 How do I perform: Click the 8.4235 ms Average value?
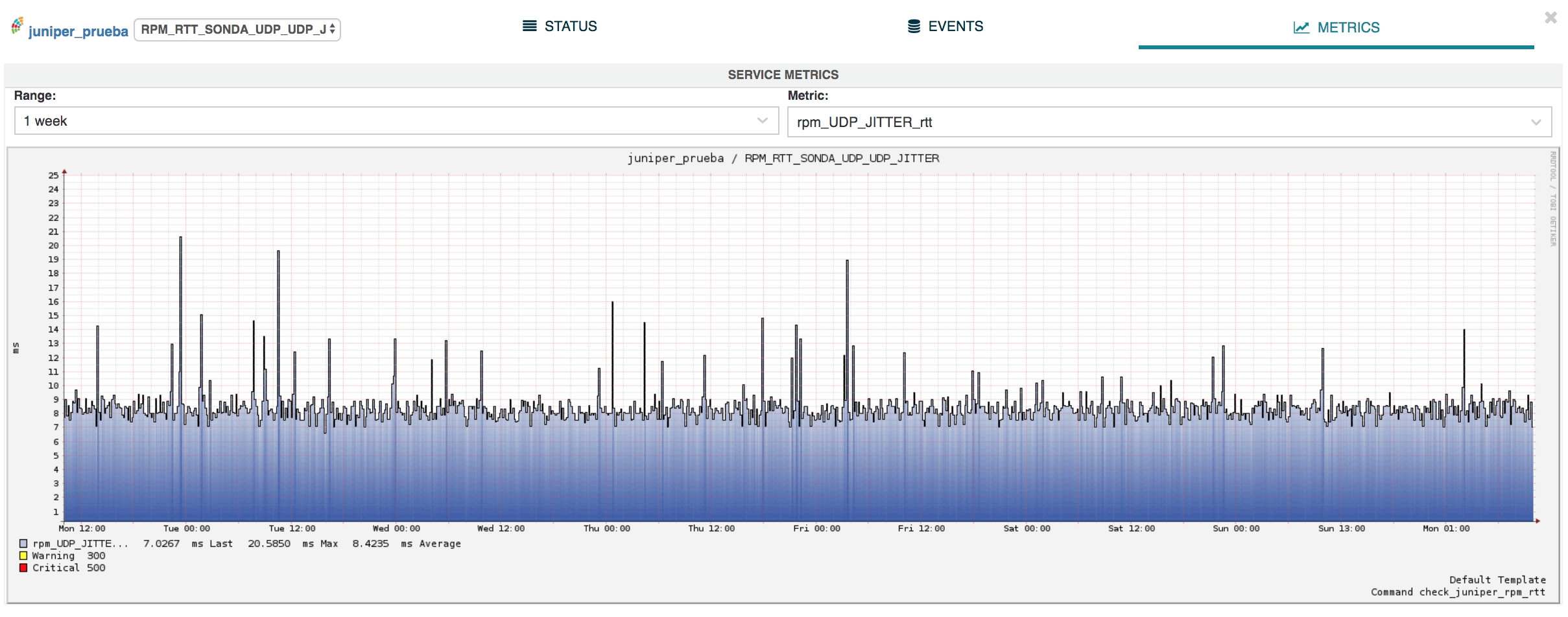407,544
